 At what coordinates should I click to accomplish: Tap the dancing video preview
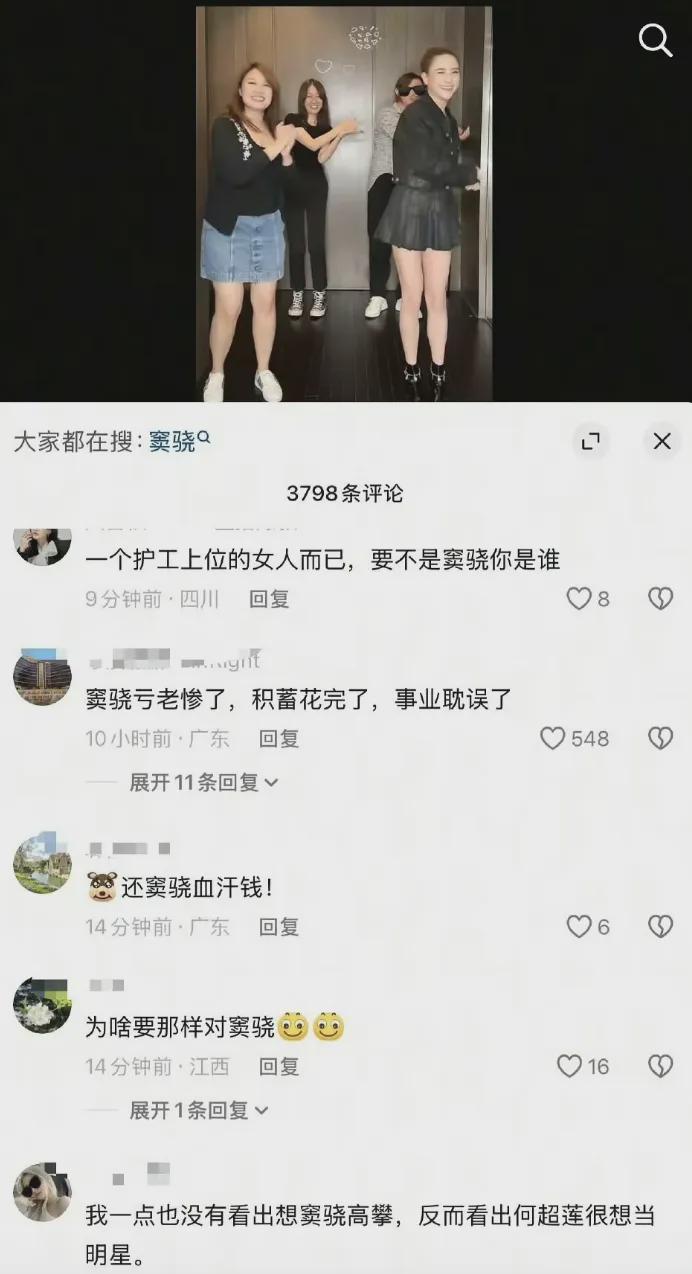pyautogui.click(x=344, y=203)
